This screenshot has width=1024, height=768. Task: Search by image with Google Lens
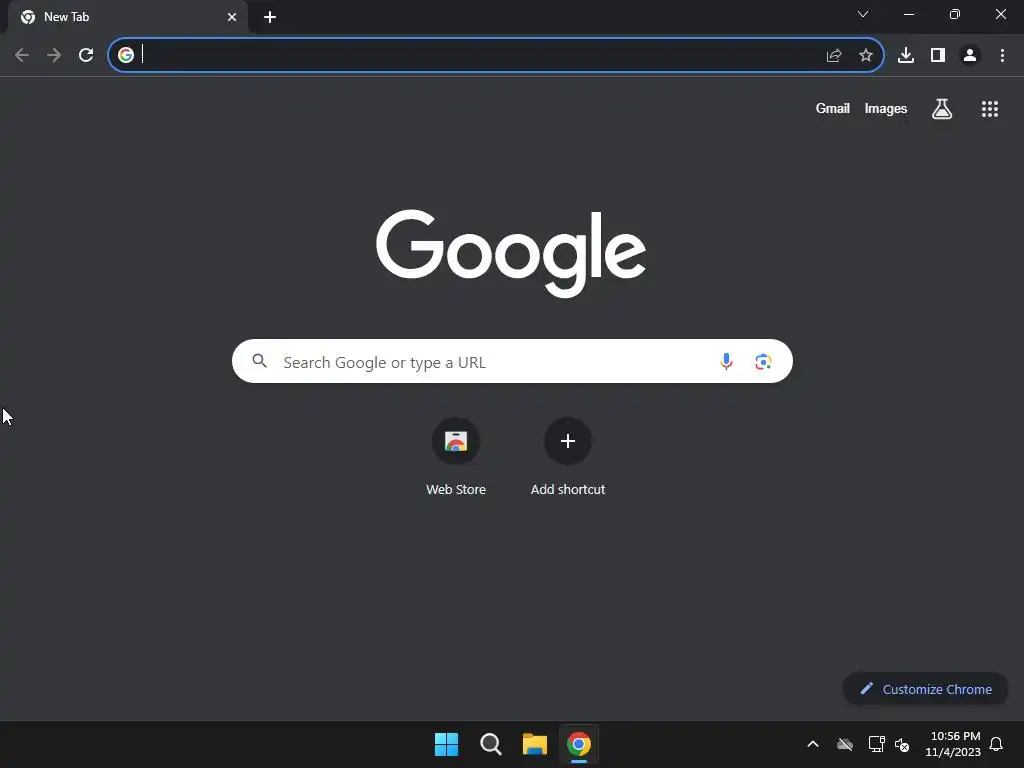click(x=763, y=361)
